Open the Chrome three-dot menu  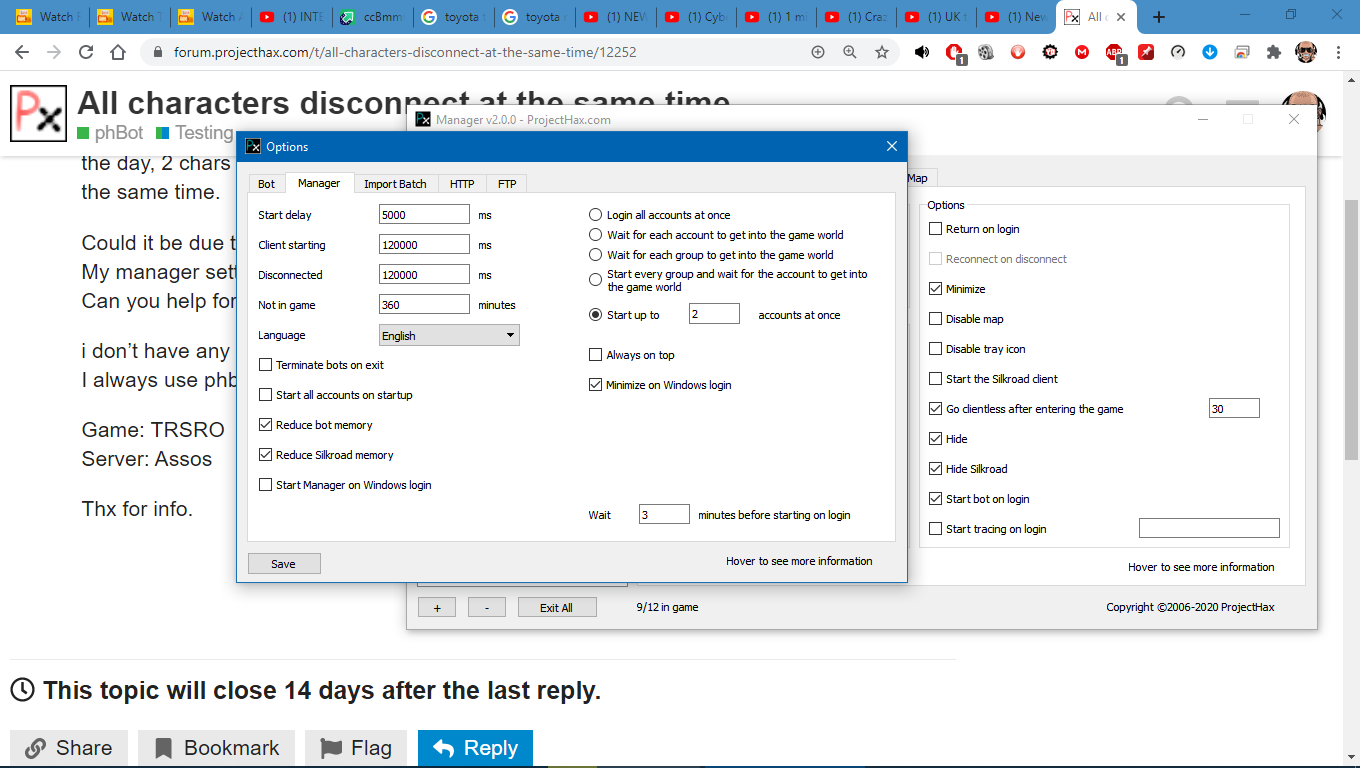point(1339,53)
